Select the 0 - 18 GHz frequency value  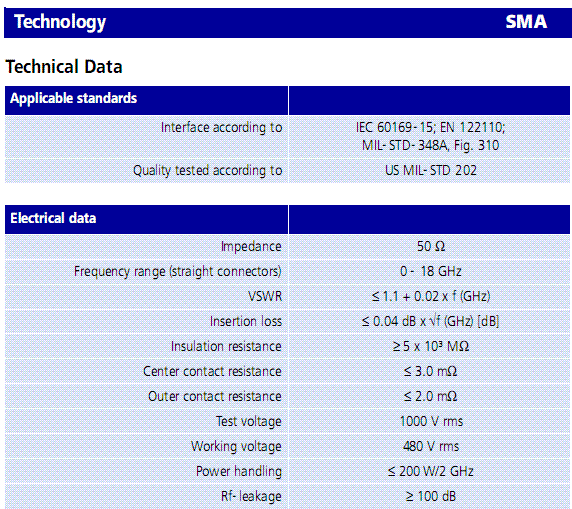[x=430, y=271]
